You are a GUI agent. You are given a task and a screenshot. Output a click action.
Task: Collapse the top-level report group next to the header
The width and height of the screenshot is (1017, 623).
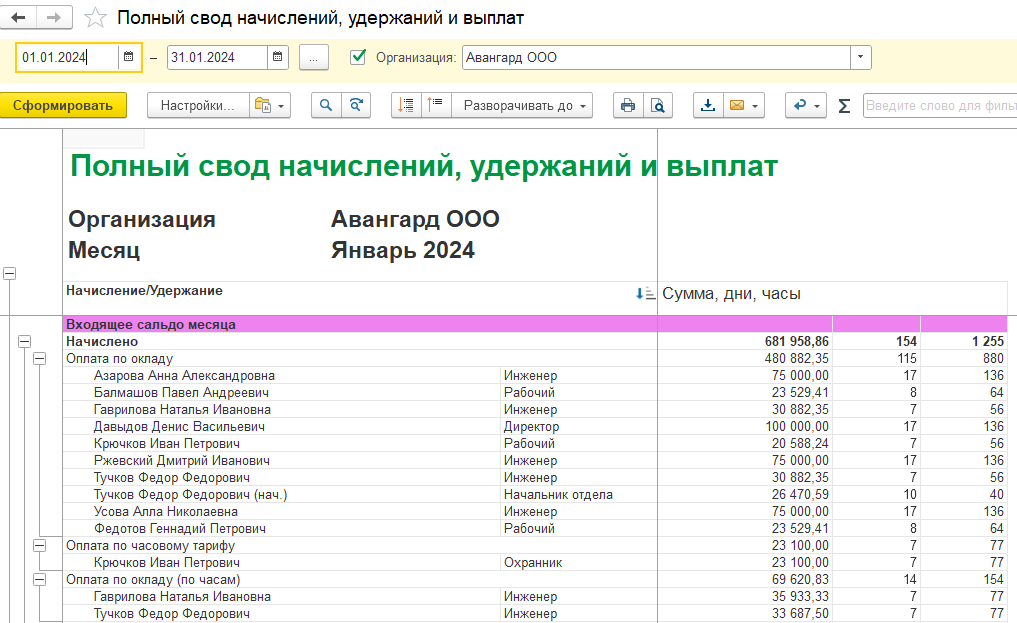click(9, 274)
